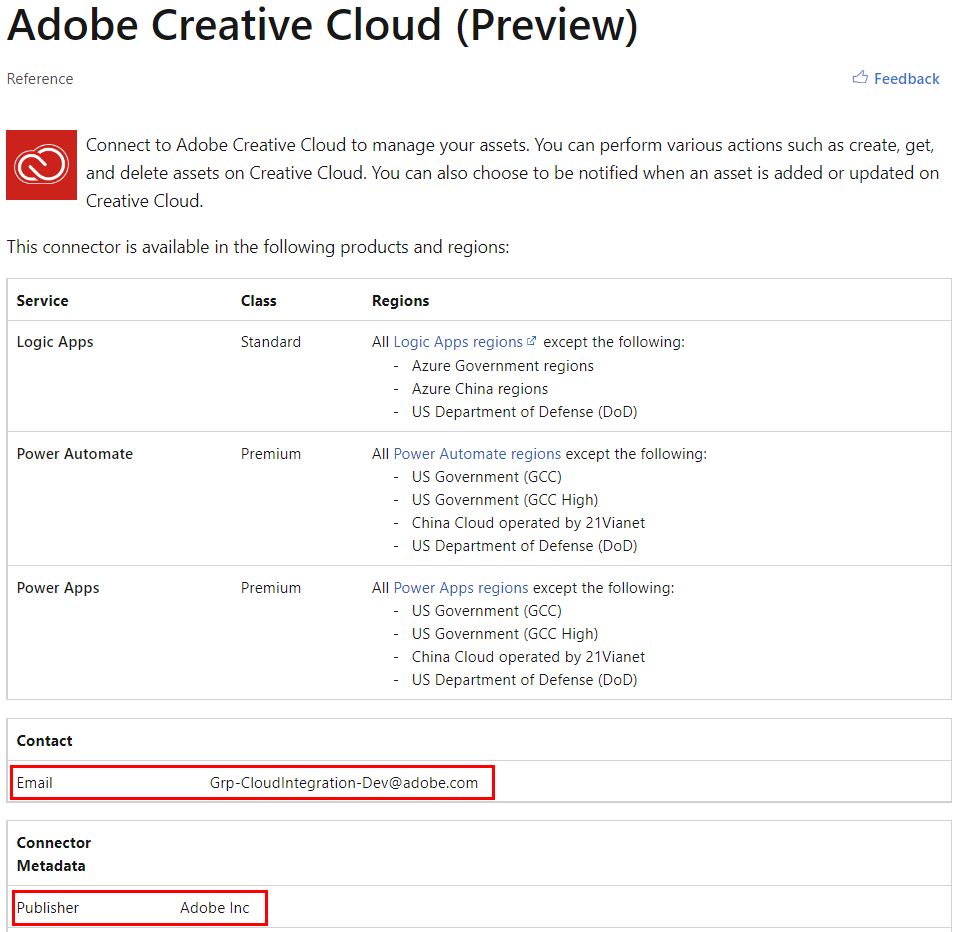Click the Feedback thumbs-up icon

click(860, 78)
